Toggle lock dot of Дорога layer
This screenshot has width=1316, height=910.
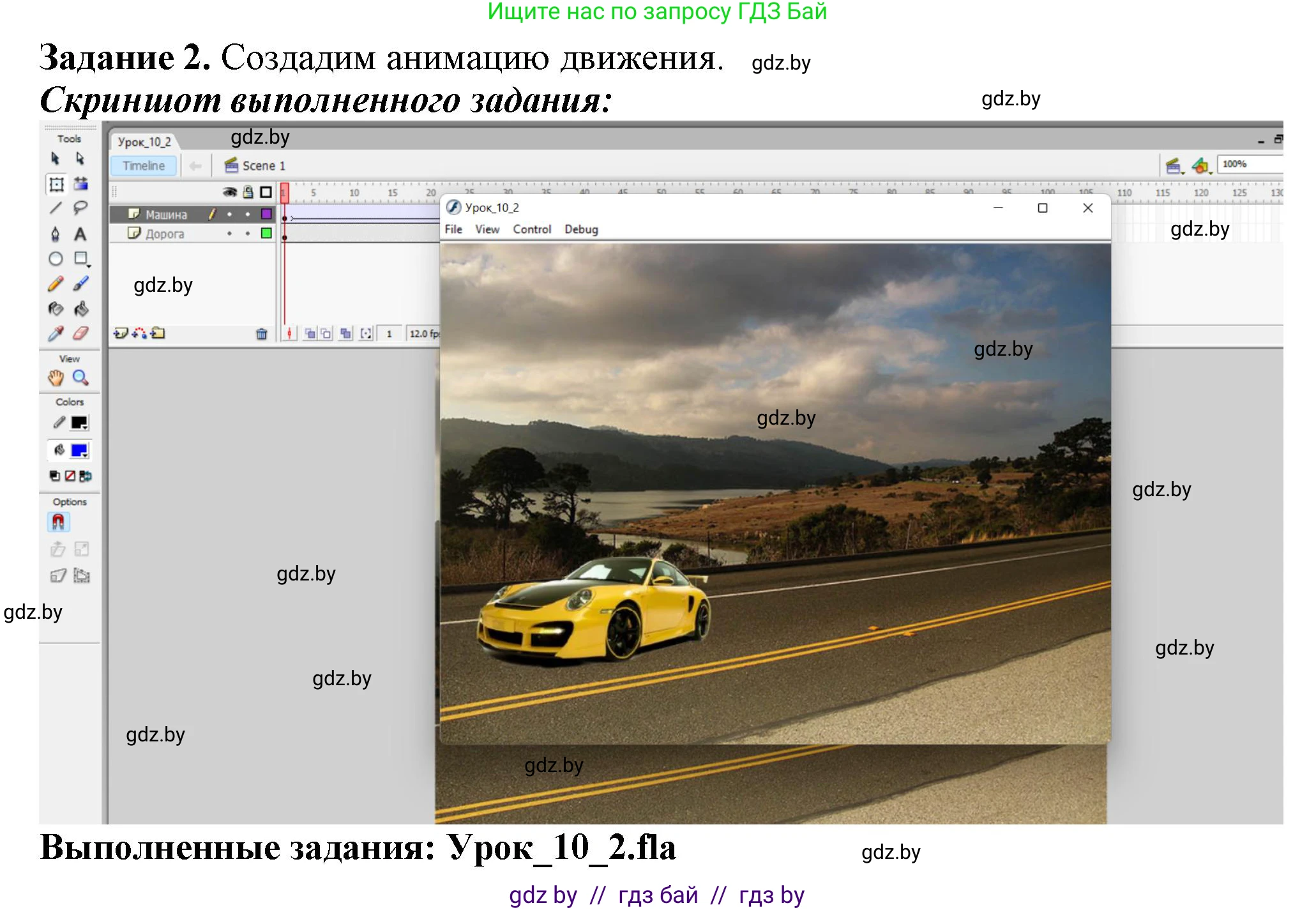(248, 234)
